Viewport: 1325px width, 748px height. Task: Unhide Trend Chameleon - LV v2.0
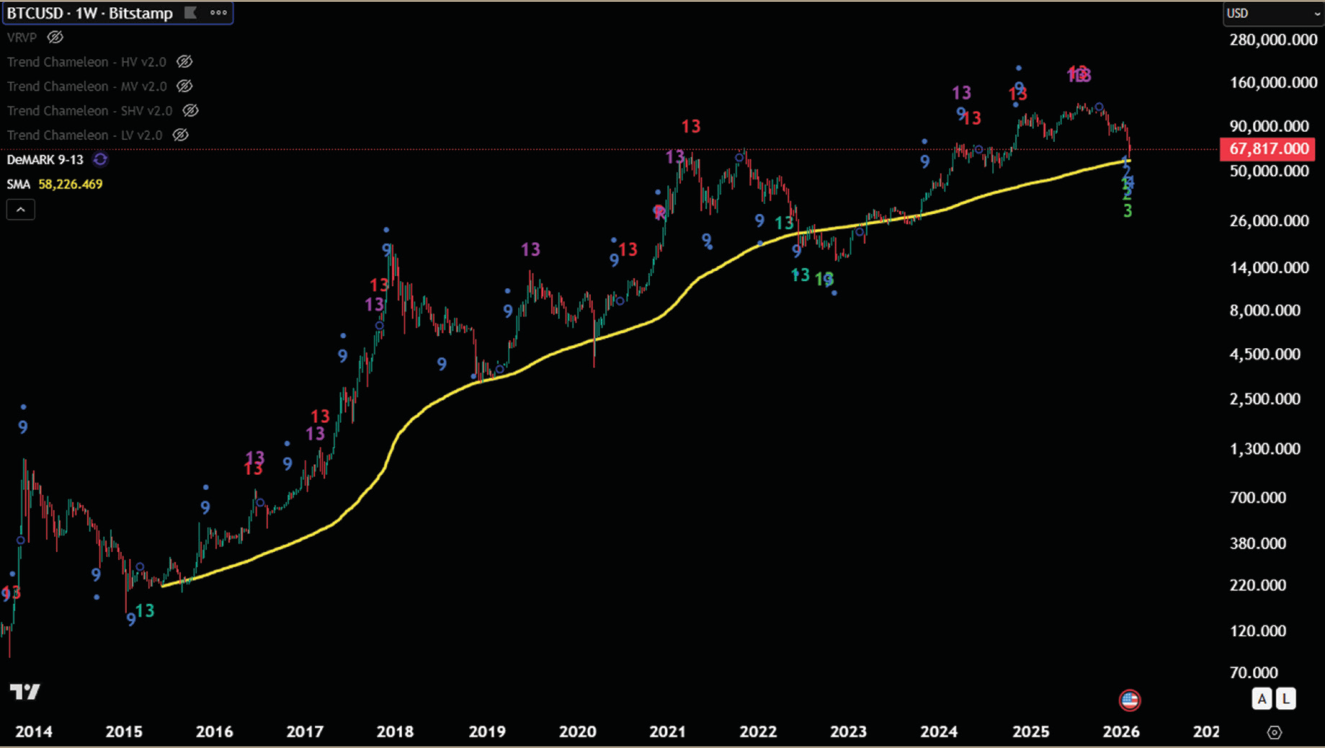coord(181,135)
